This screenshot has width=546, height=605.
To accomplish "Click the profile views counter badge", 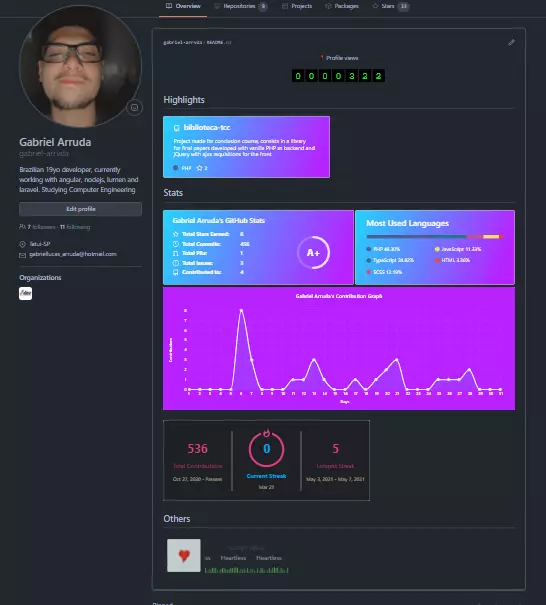I will pos(338,76).
